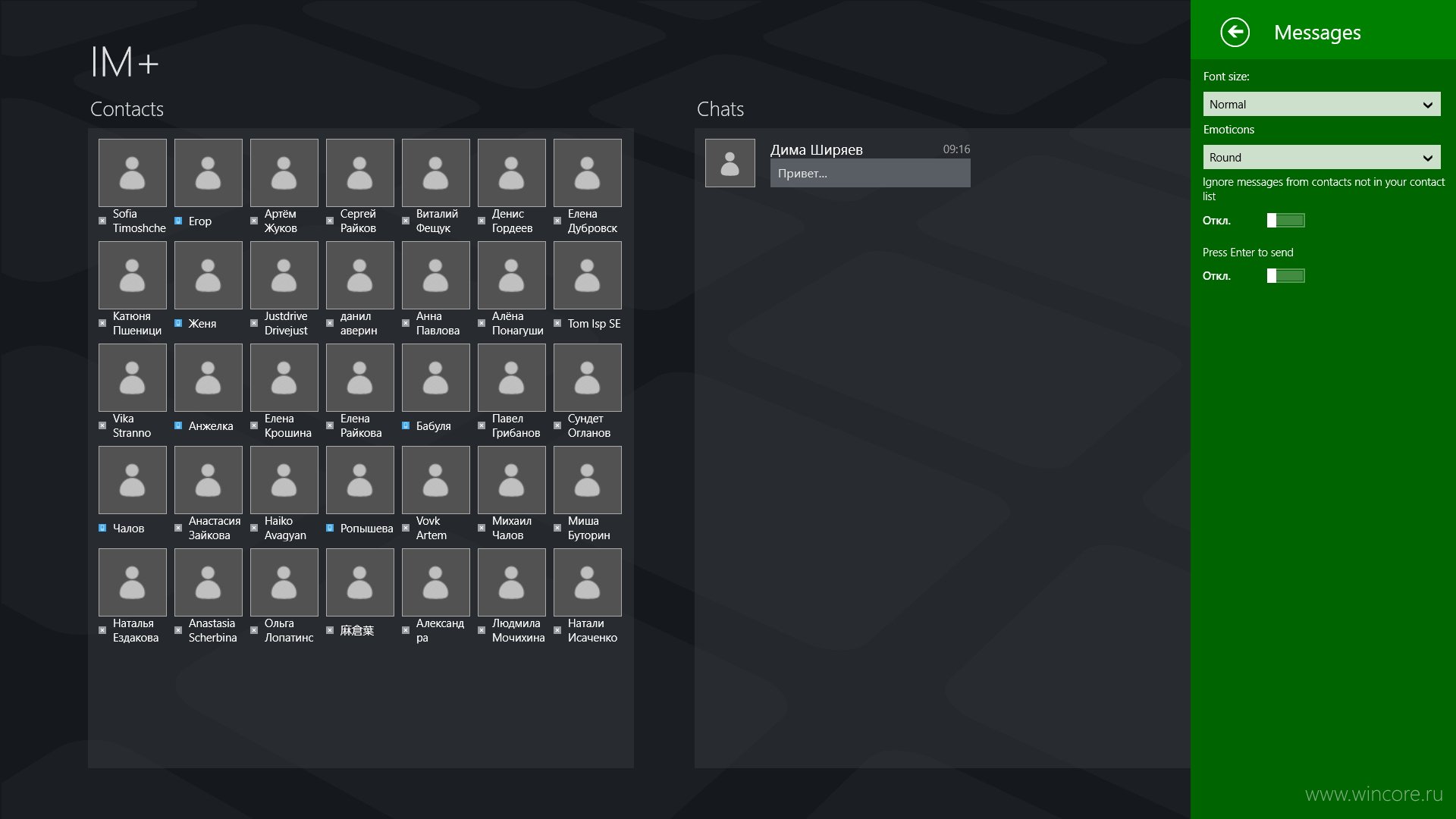Click the Contacts section heading
This screenshot has height=819, width=1456.
tap(127, 109)
